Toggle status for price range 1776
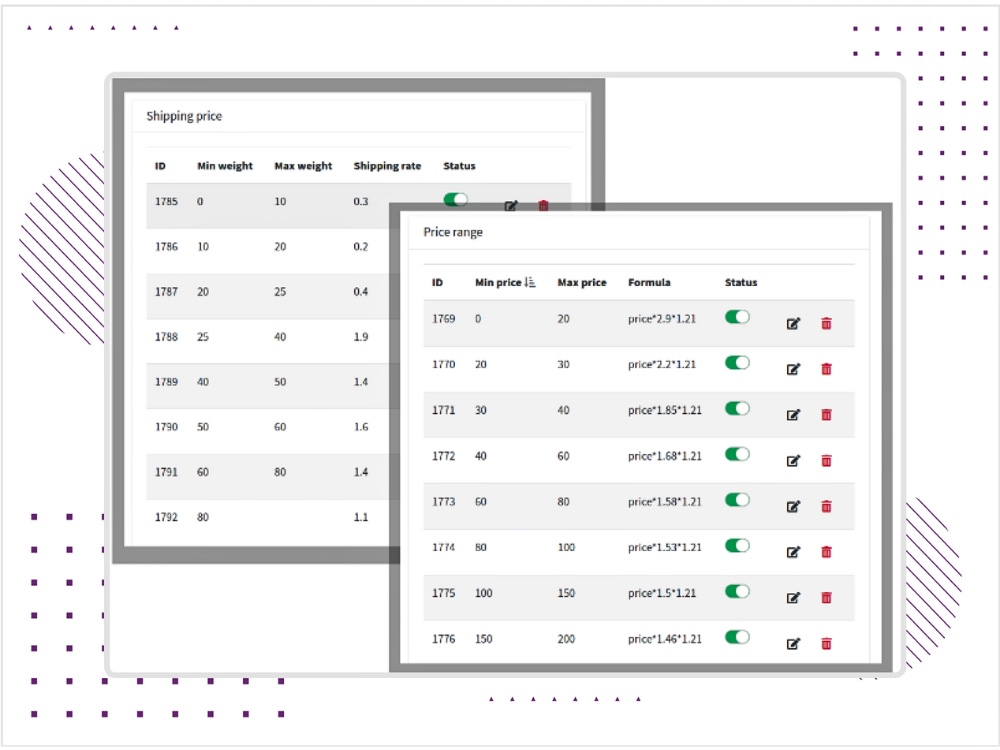 (737, 637)
